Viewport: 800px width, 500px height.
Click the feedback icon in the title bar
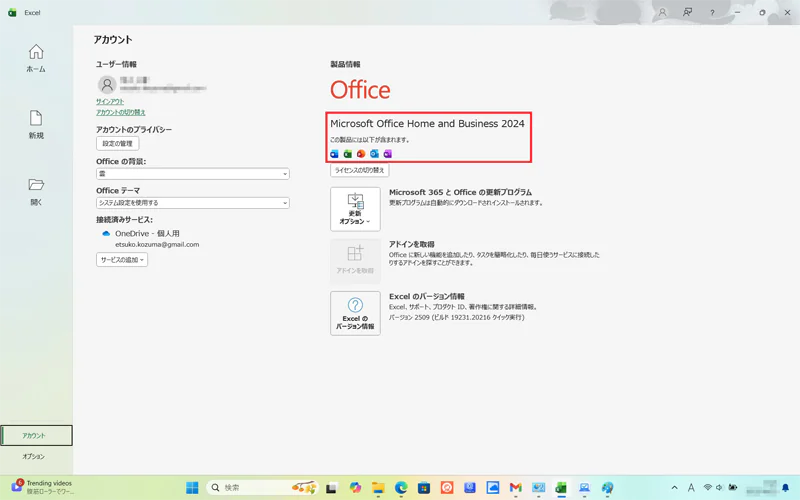687,12
